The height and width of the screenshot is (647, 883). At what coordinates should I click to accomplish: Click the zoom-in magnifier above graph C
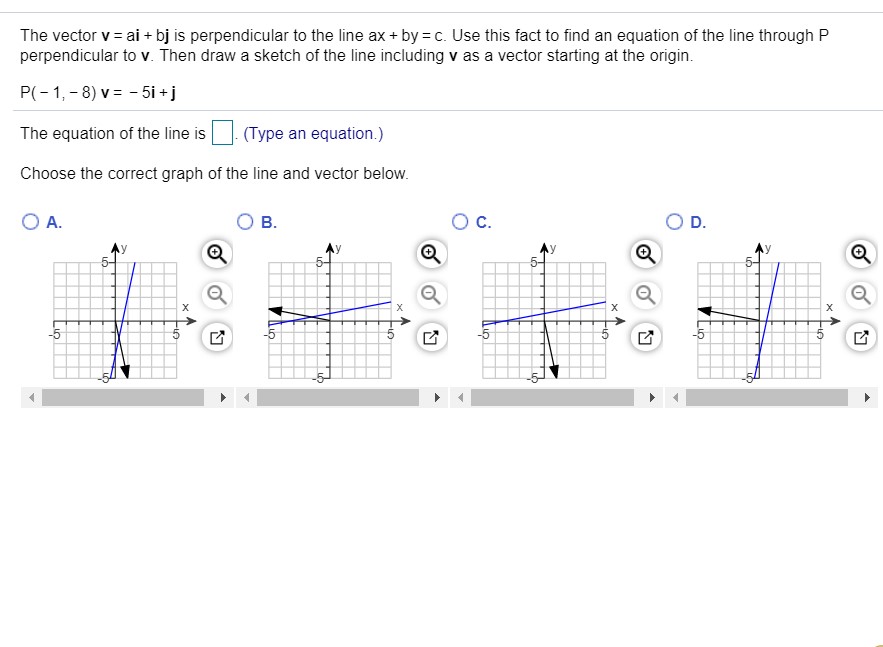click(645, 254)
